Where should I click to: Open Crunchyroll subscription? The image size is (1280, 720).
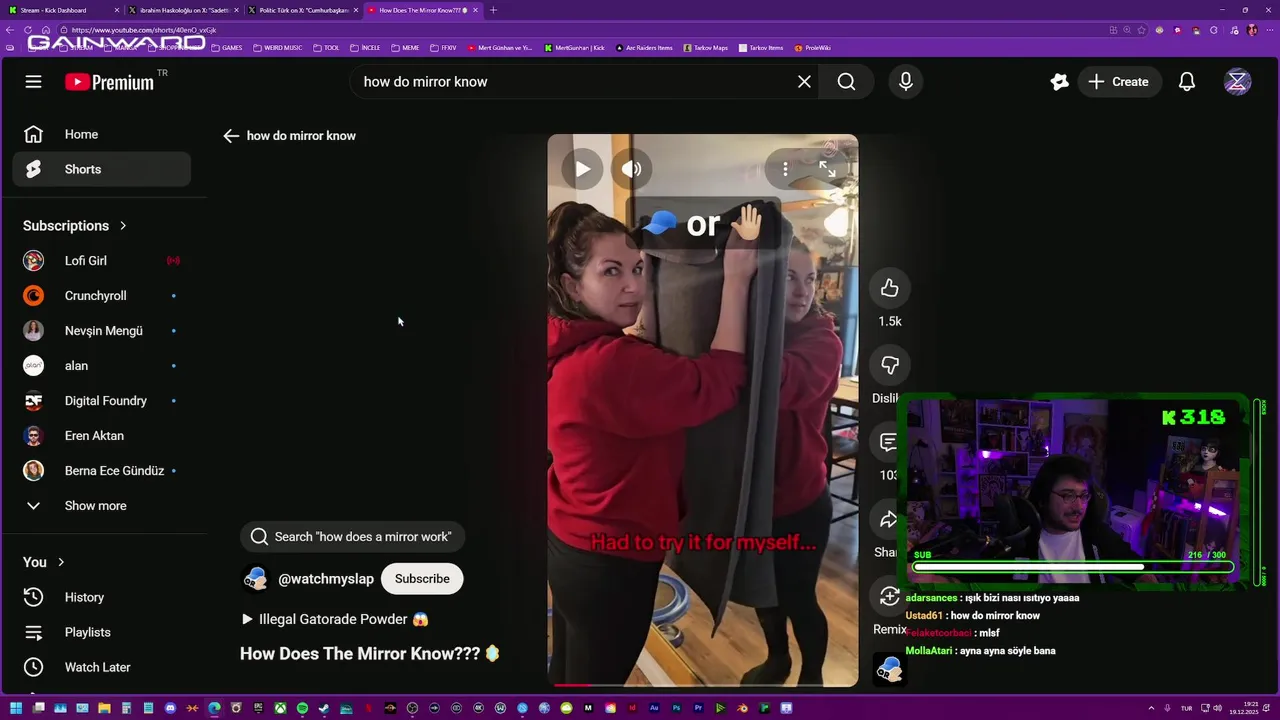[x=101, y=296]
